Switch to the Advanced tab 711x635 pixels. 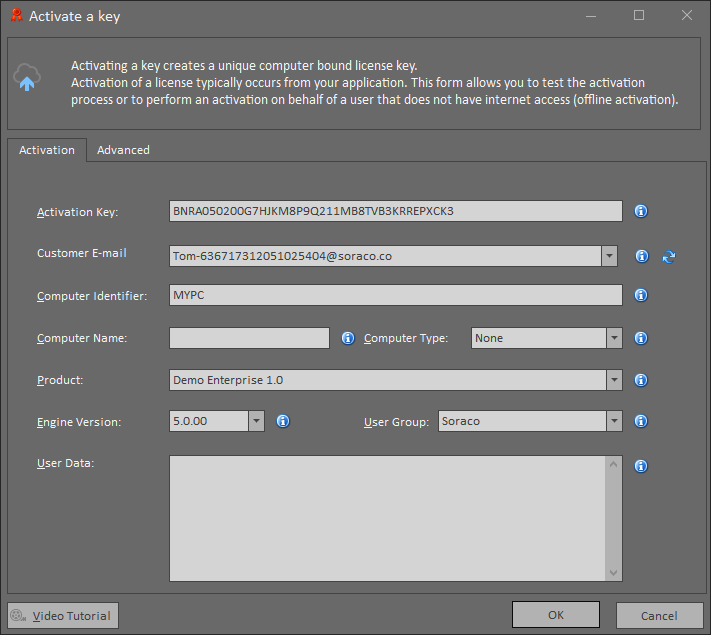coord(123,150)
